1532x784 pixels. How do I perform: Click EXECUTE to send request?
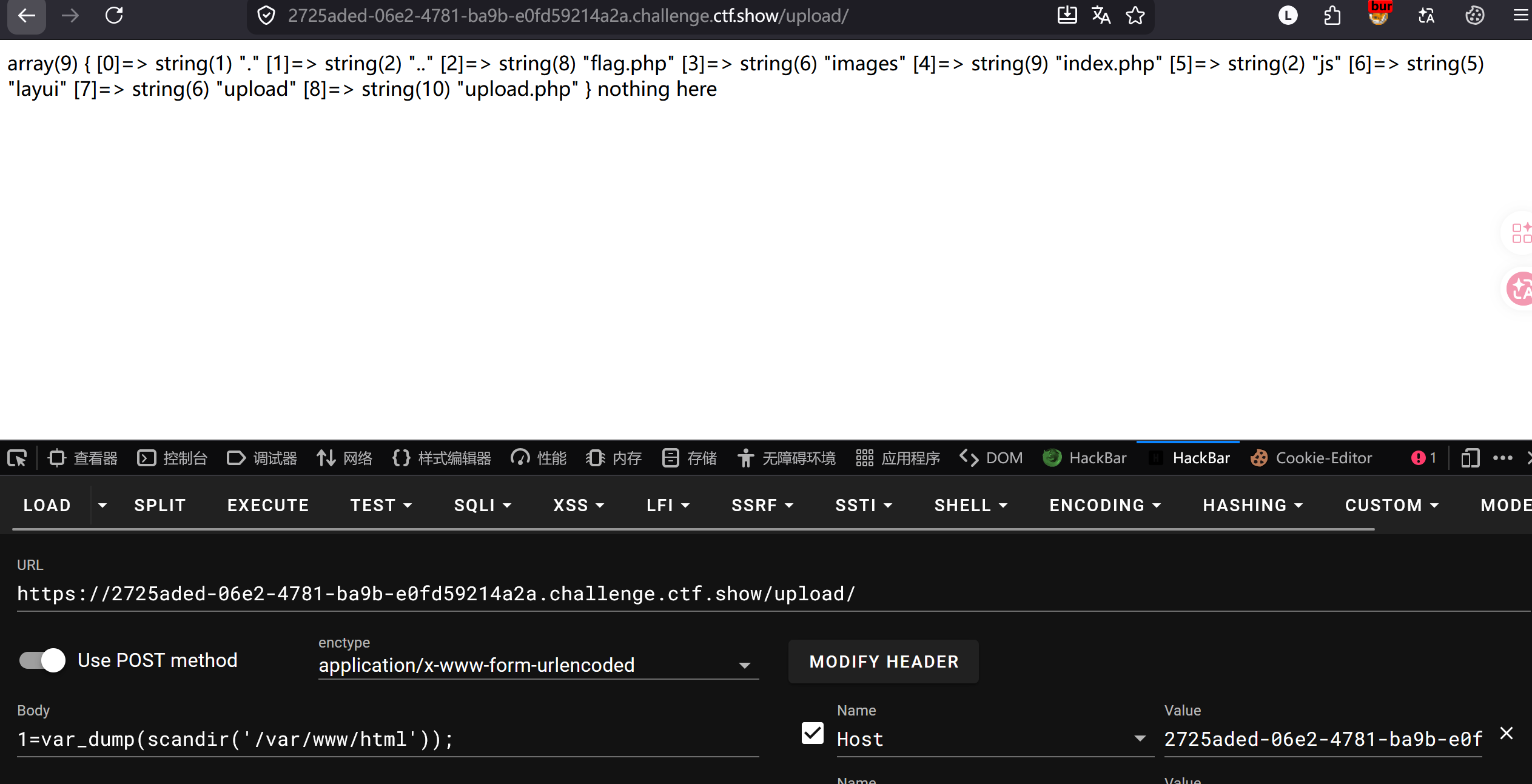268,505
